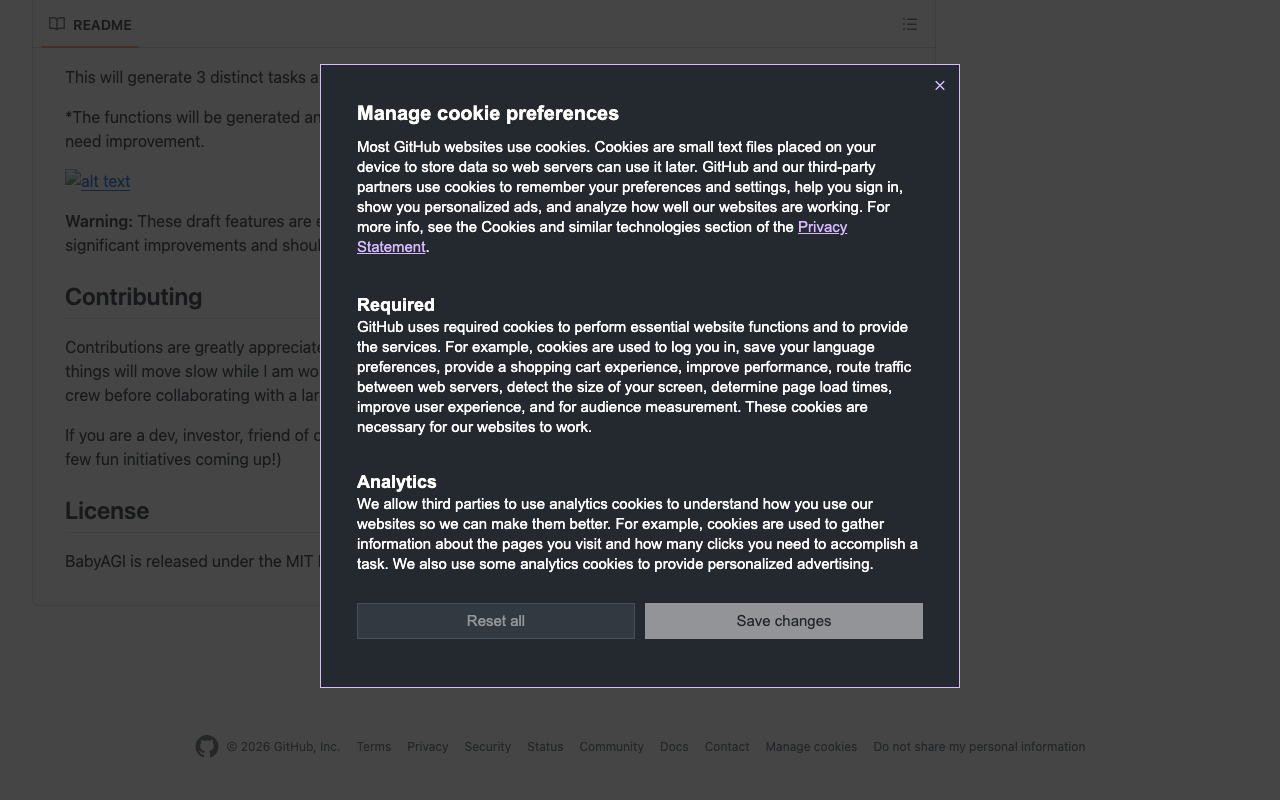Click the GitHub logo in footer
Image resolution: width=1280 pixels, height=800 pixels.
pos(207,747)
